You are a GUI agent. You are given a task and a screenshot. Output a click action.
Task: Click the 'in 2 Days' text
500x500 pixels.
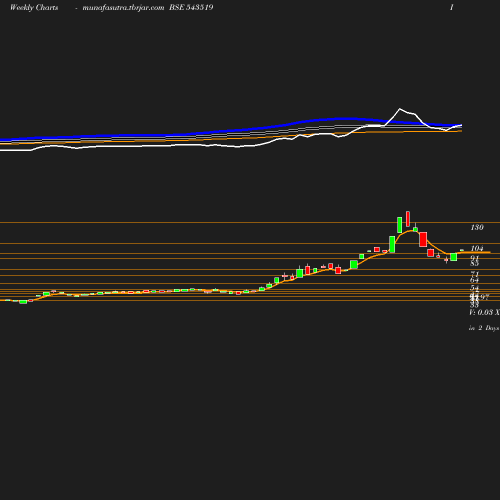click(484, 328)
